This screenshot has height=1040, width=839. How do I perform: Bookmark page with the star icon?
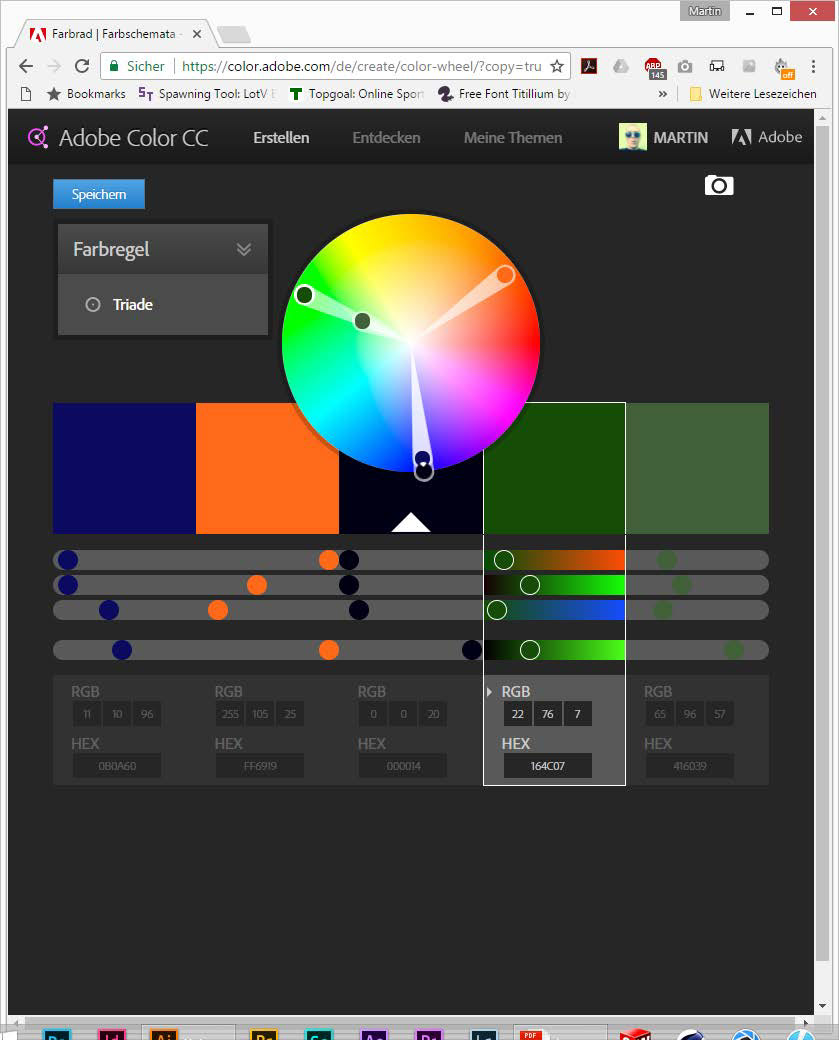(557, 66)
